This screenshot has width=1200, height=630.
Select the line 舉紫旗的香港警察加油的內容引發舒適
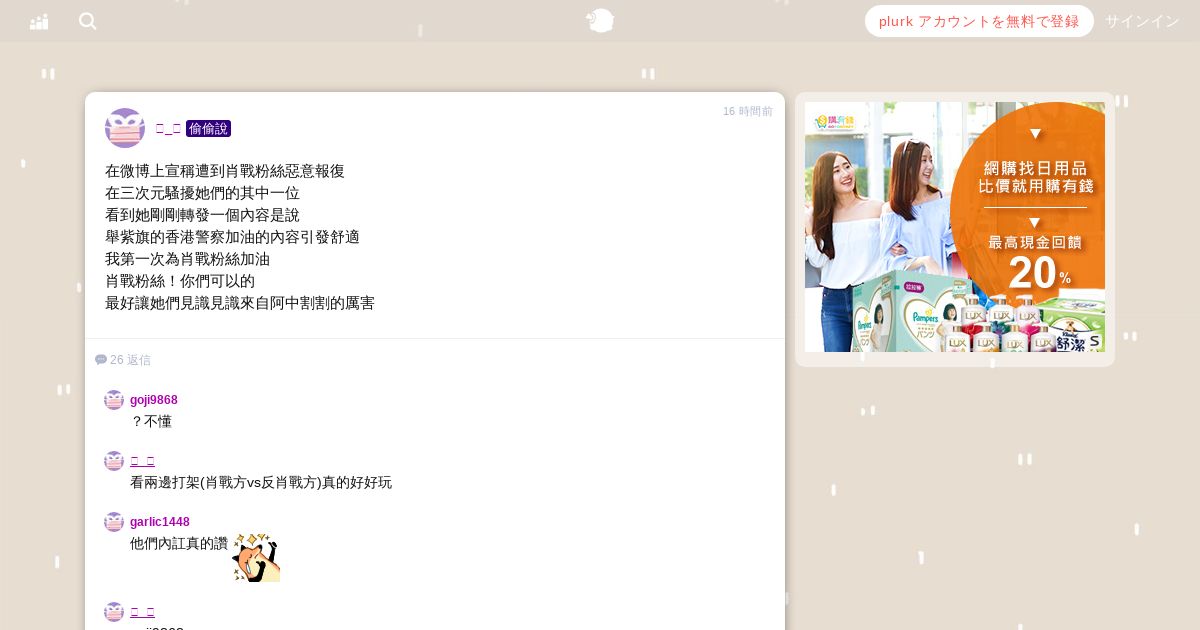click(232, 237)
